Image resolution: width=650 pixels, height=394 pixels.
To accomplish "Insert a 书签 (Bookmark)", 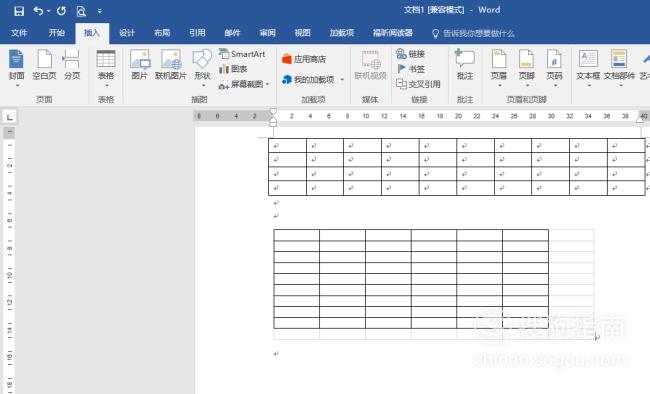I will coord(410,69).
